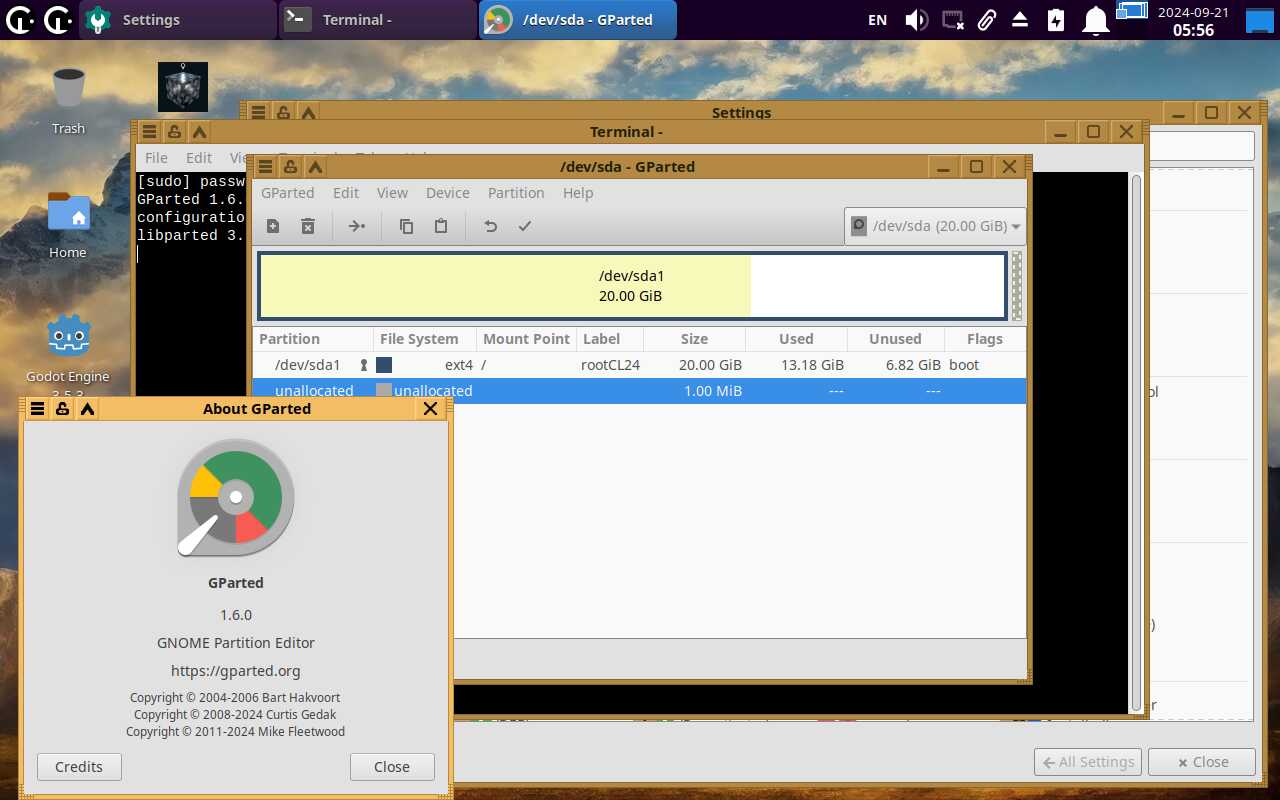Click the gray unallocated file system color swatch
1280x800 pixels.
click(x=384, y=391)
